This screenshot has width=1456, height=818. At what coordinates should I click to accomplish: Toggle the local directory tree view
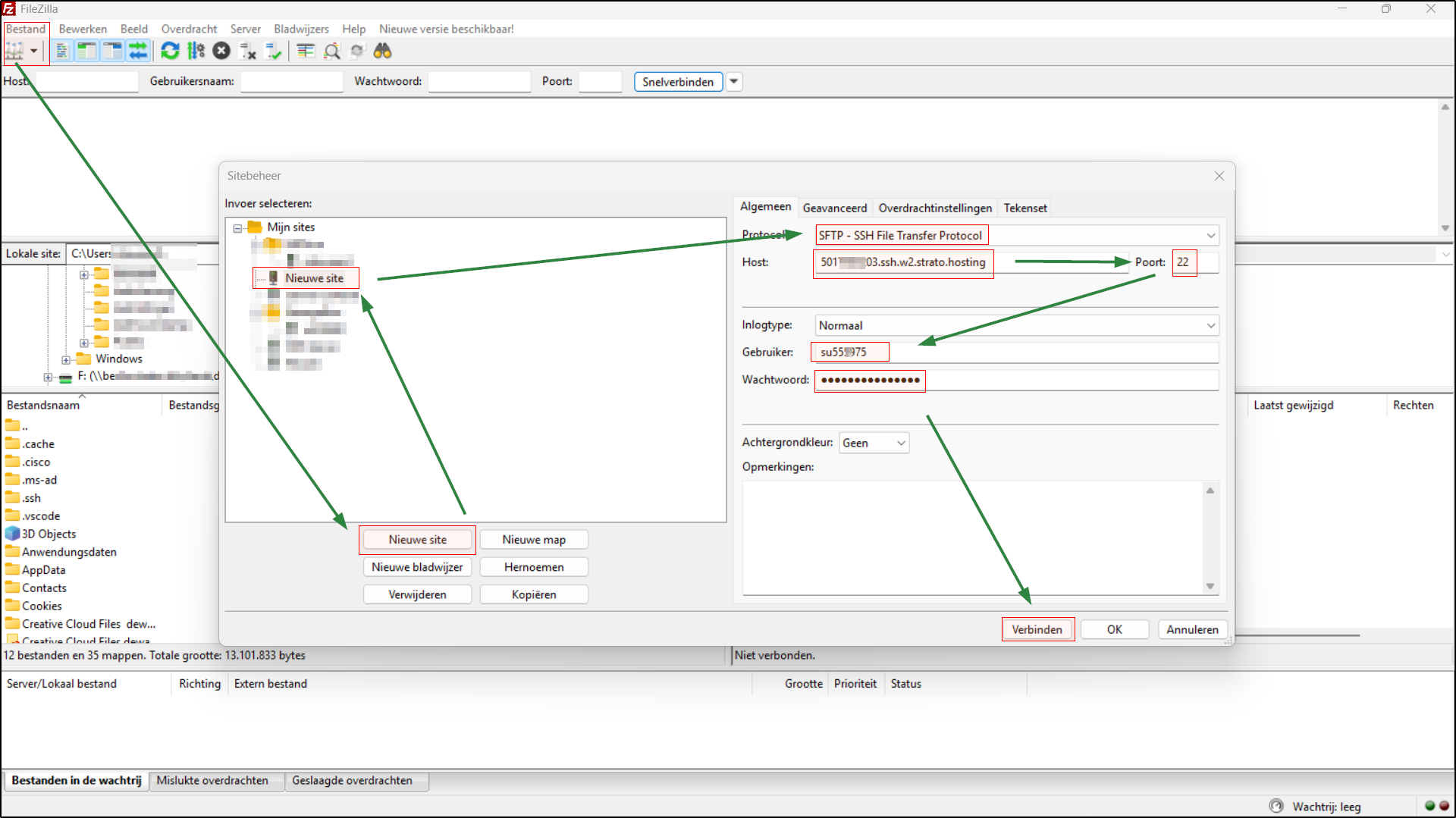[86, 51]
